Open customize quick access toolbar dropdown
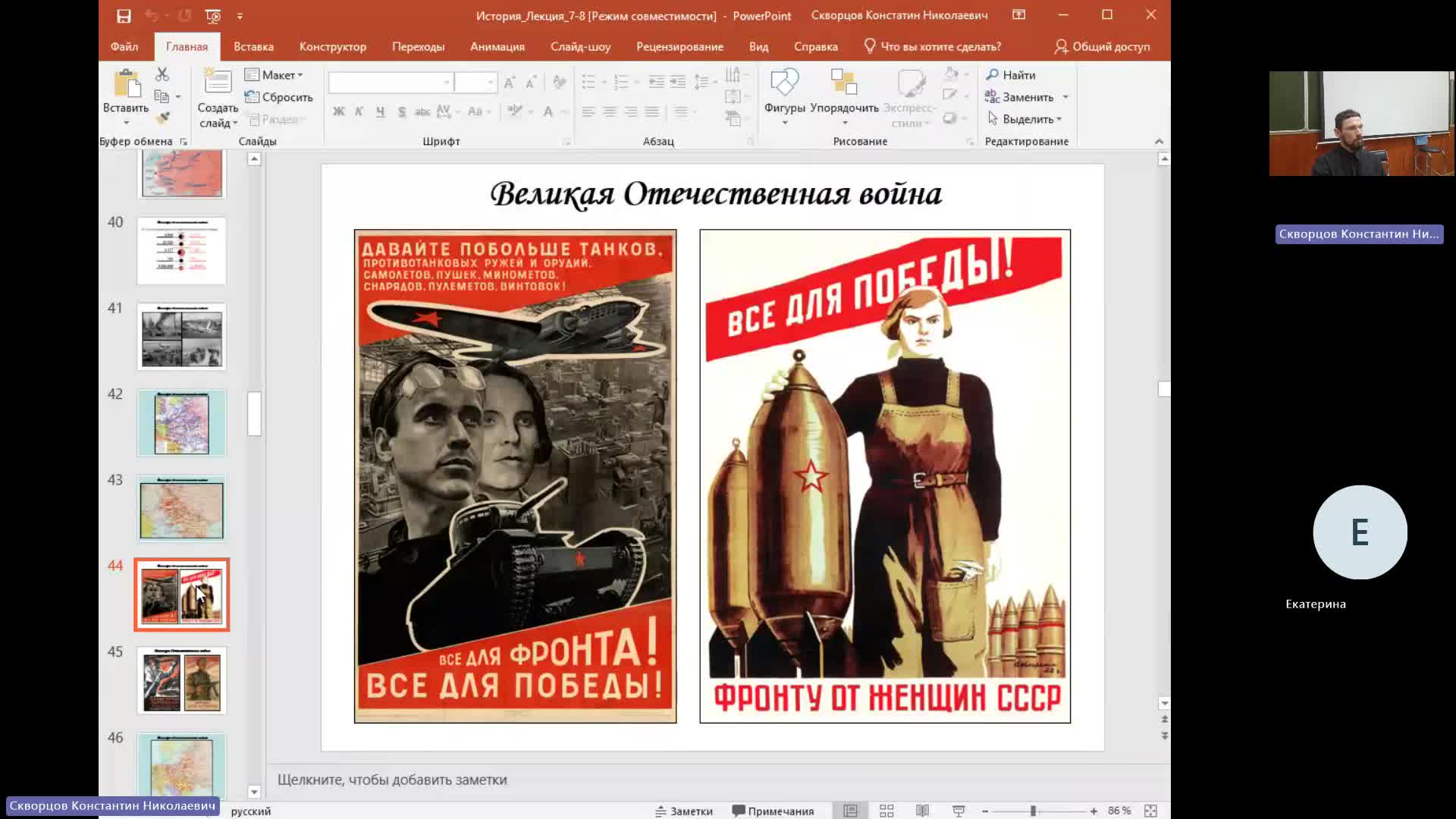Viewport: 1456px width, 819px height. click(240, 15)
